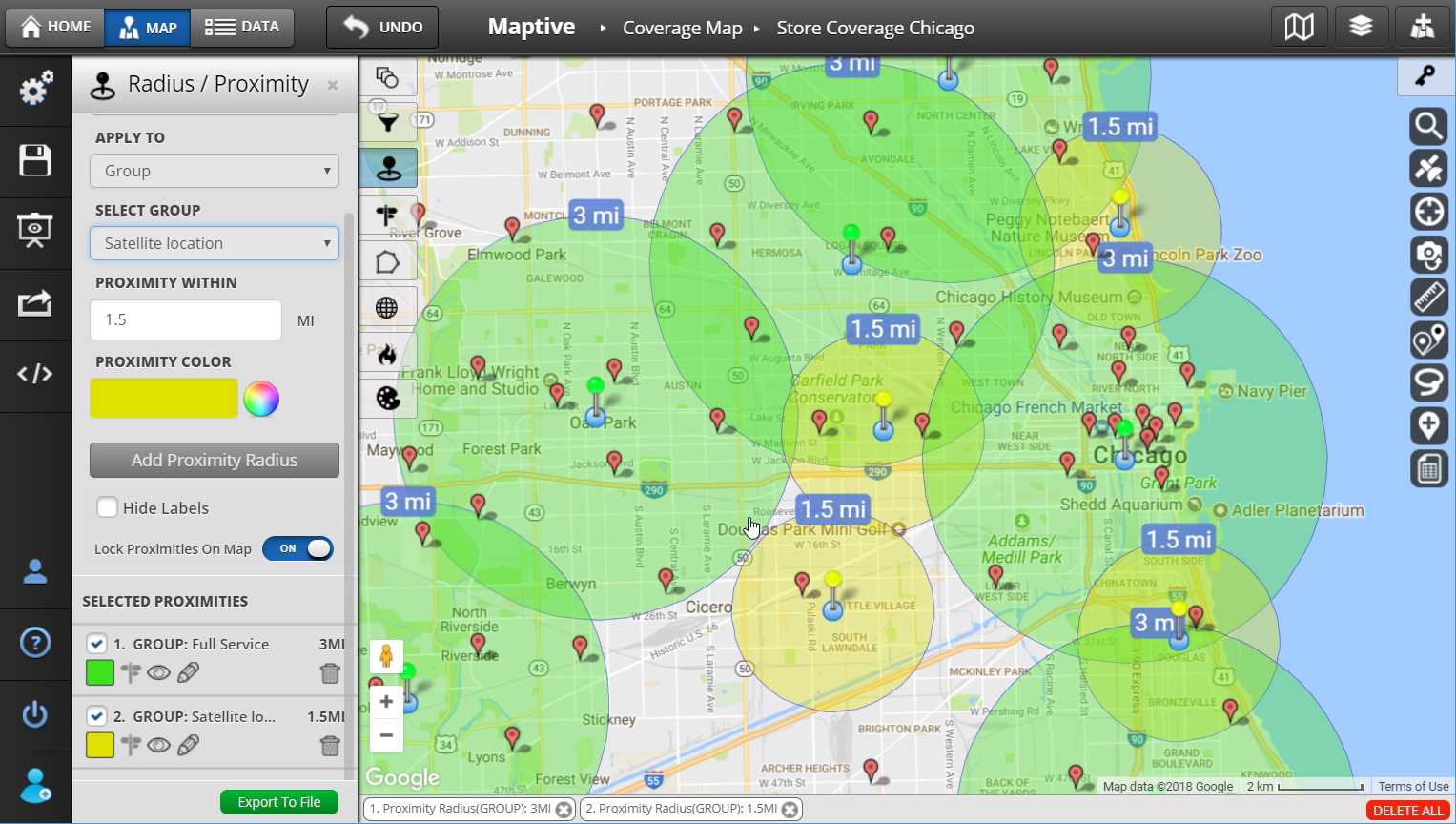Uncheck the Satellite location proximity checkbox
This screenshot has width=1456, height=824.
[96, 715]
